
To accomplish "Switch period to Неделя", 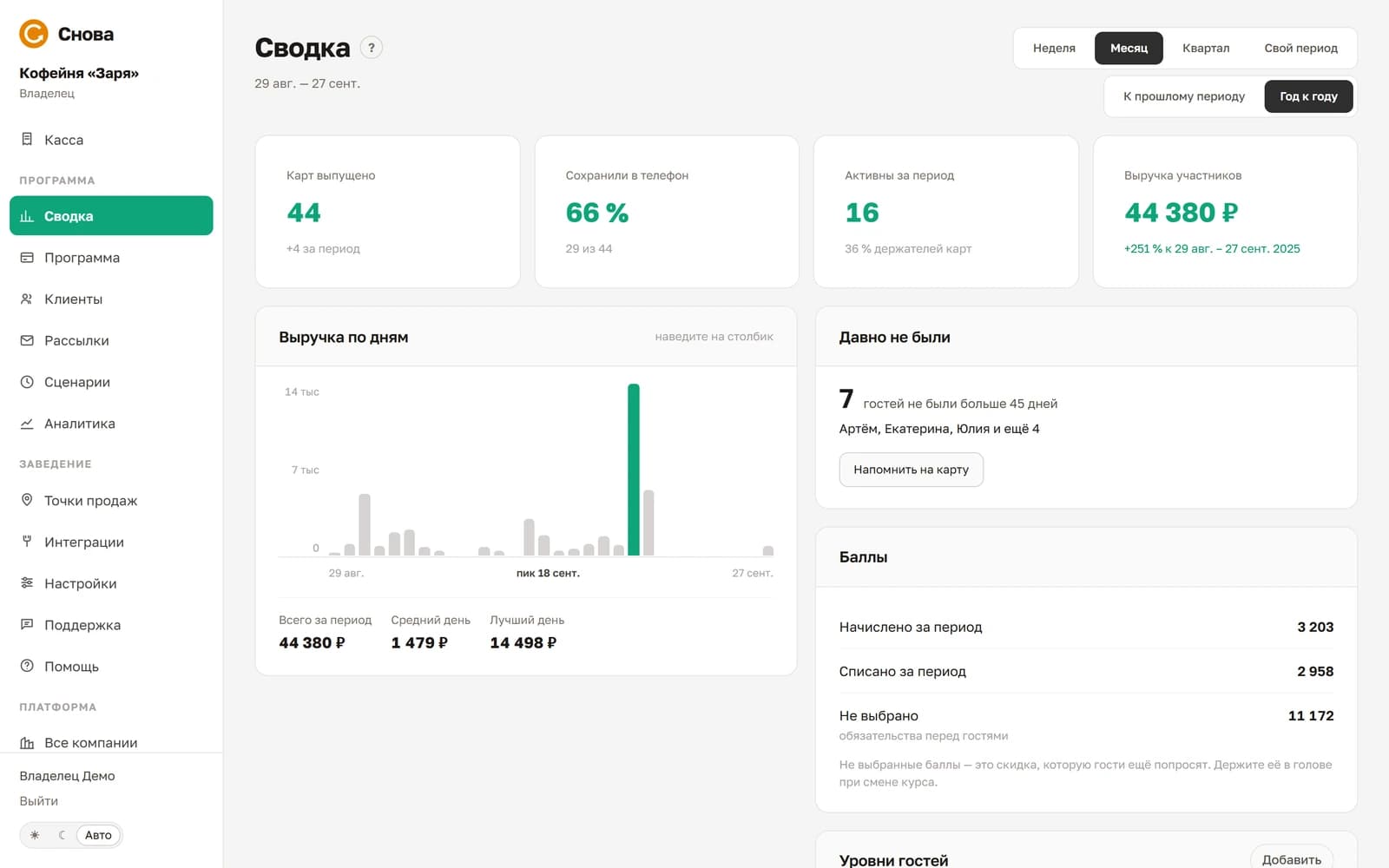I will (x=1054, y=48).
